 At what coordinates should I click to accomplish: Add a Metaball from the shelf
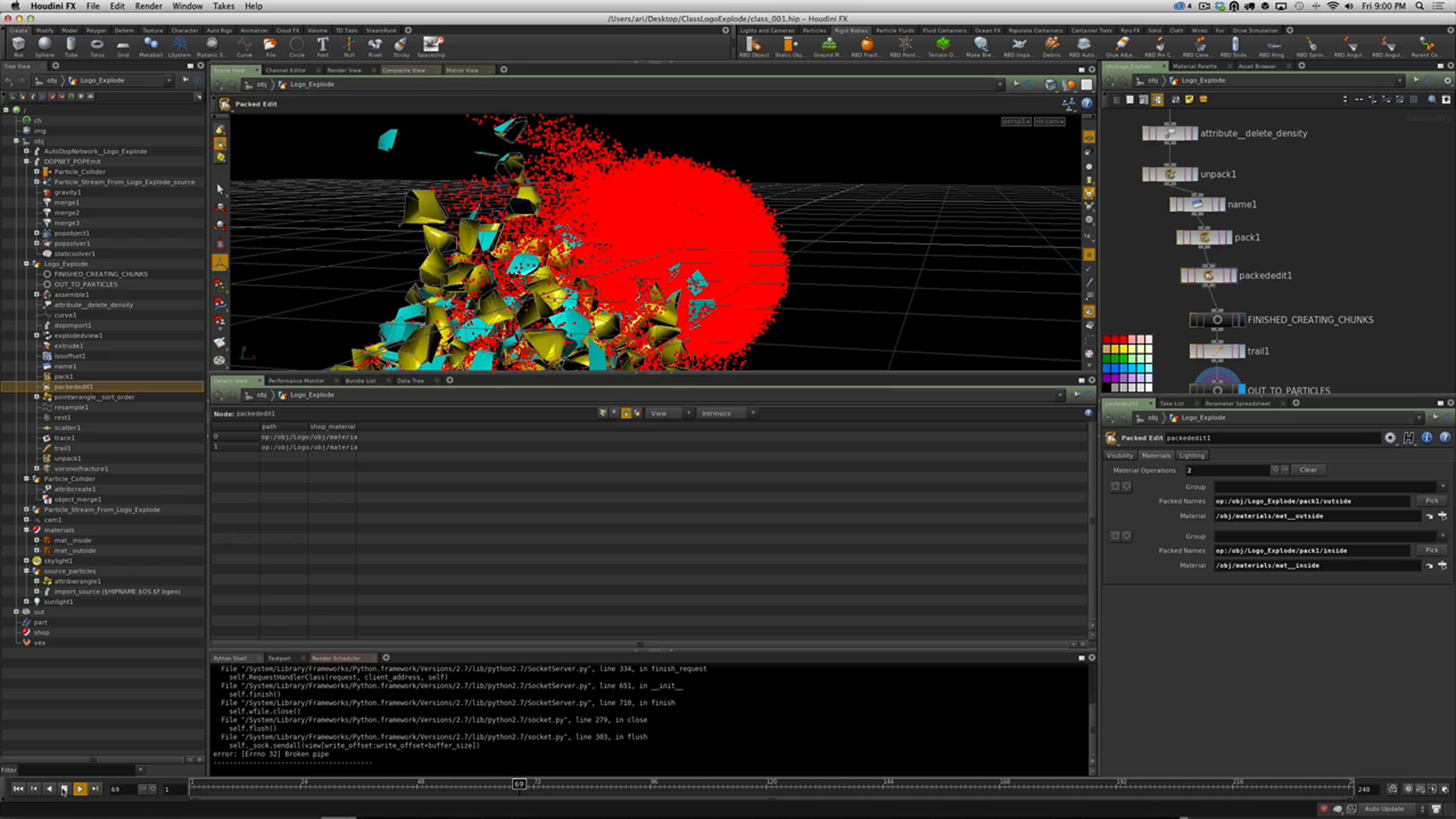[x=150, y=47]
